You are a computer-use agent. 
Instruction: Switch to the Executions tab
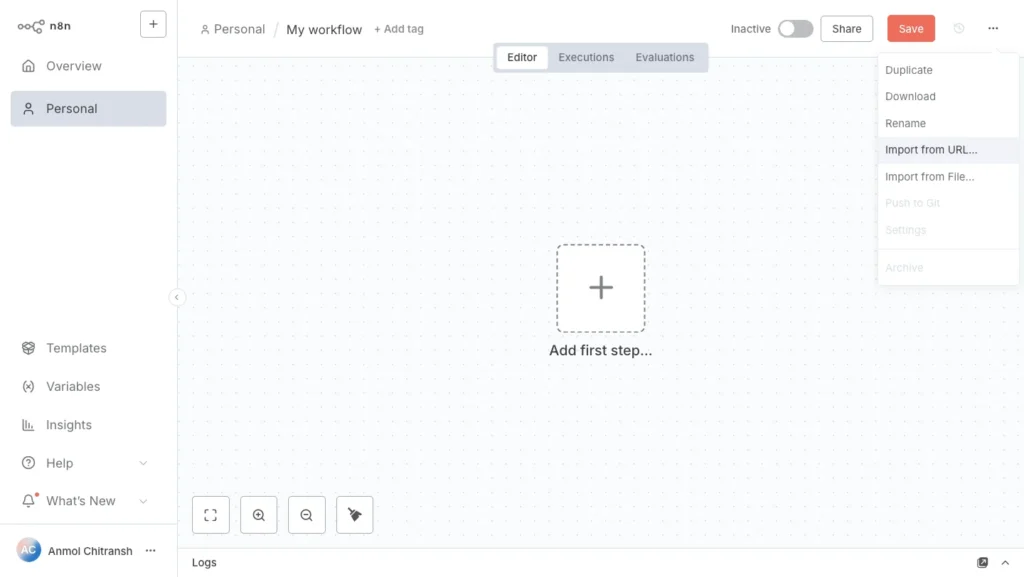586,57
